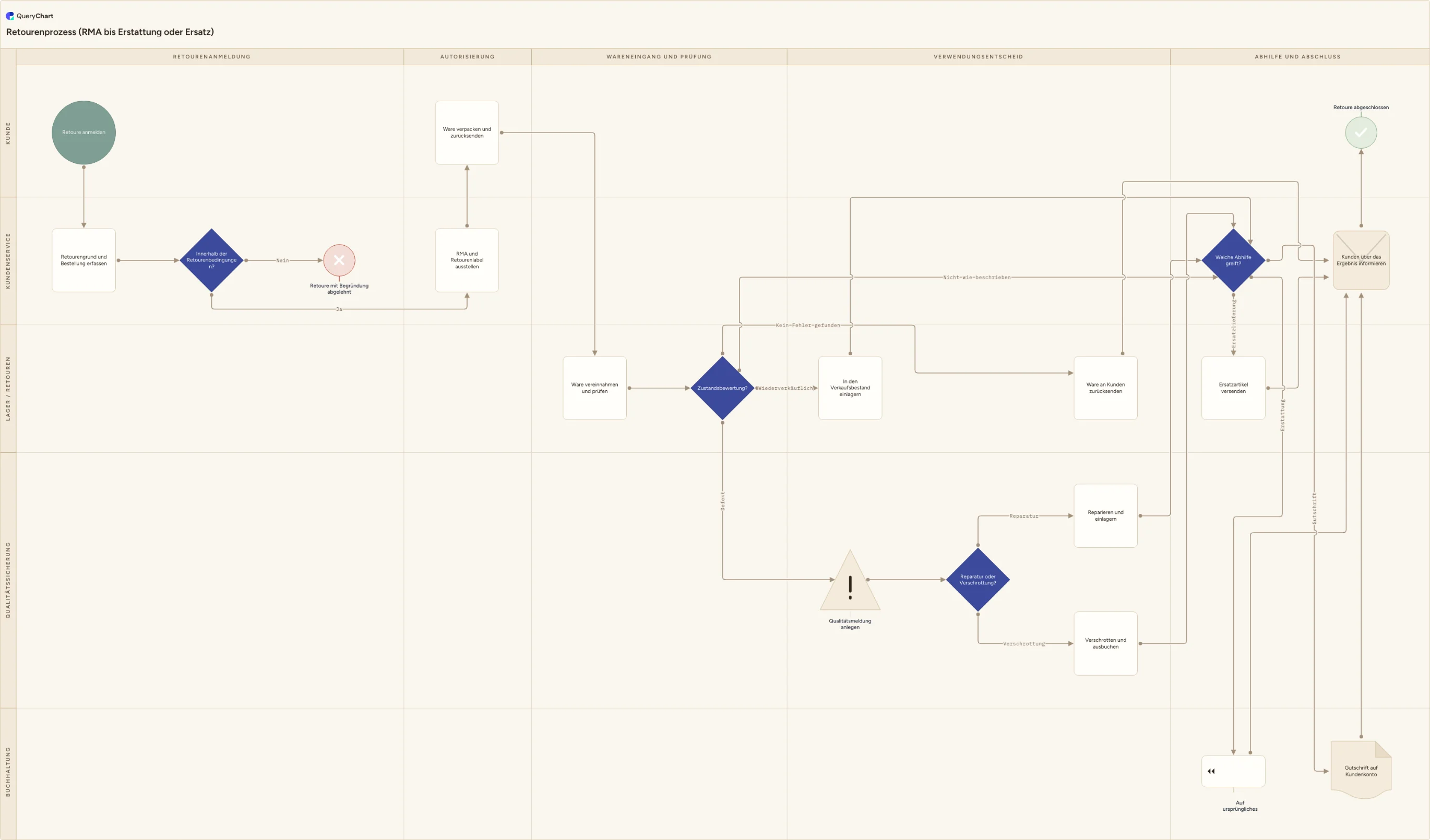The image size is (1430, 840).
Task: Click the QueryChart logo icon
Action: click(x=9, y=16)
